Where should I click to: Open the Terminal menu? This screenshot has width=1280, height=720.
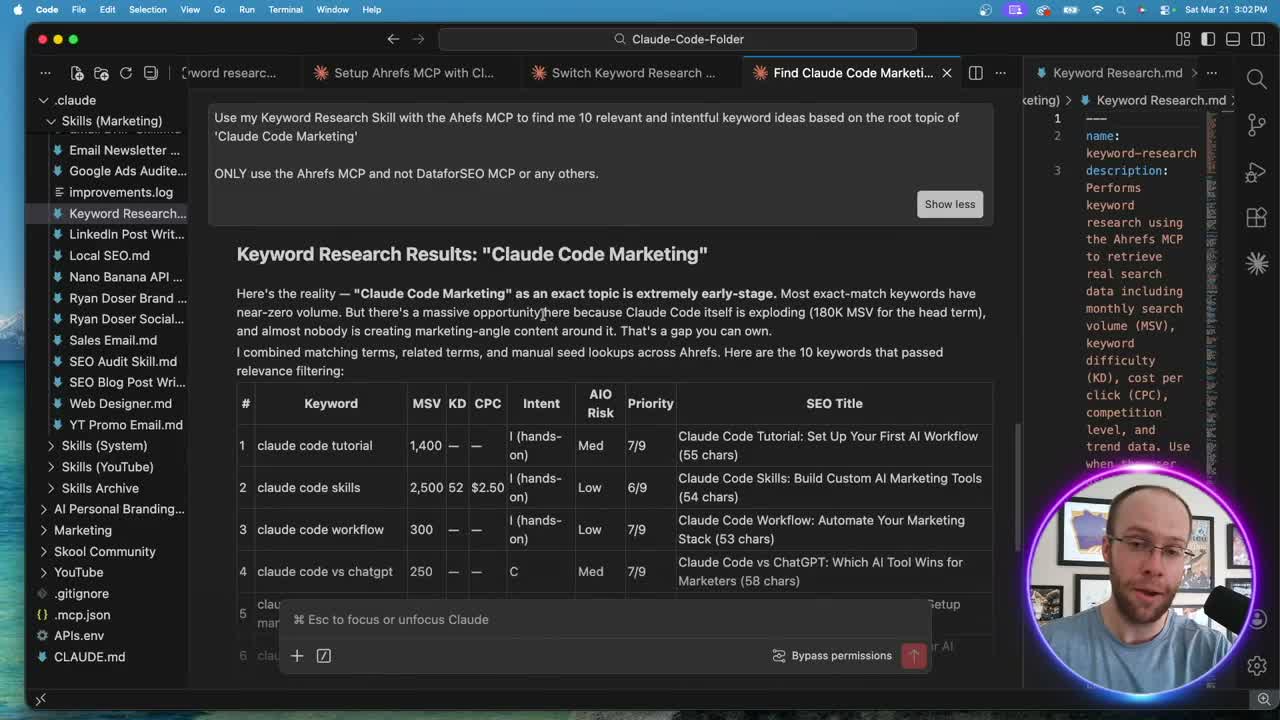(285, 10)
